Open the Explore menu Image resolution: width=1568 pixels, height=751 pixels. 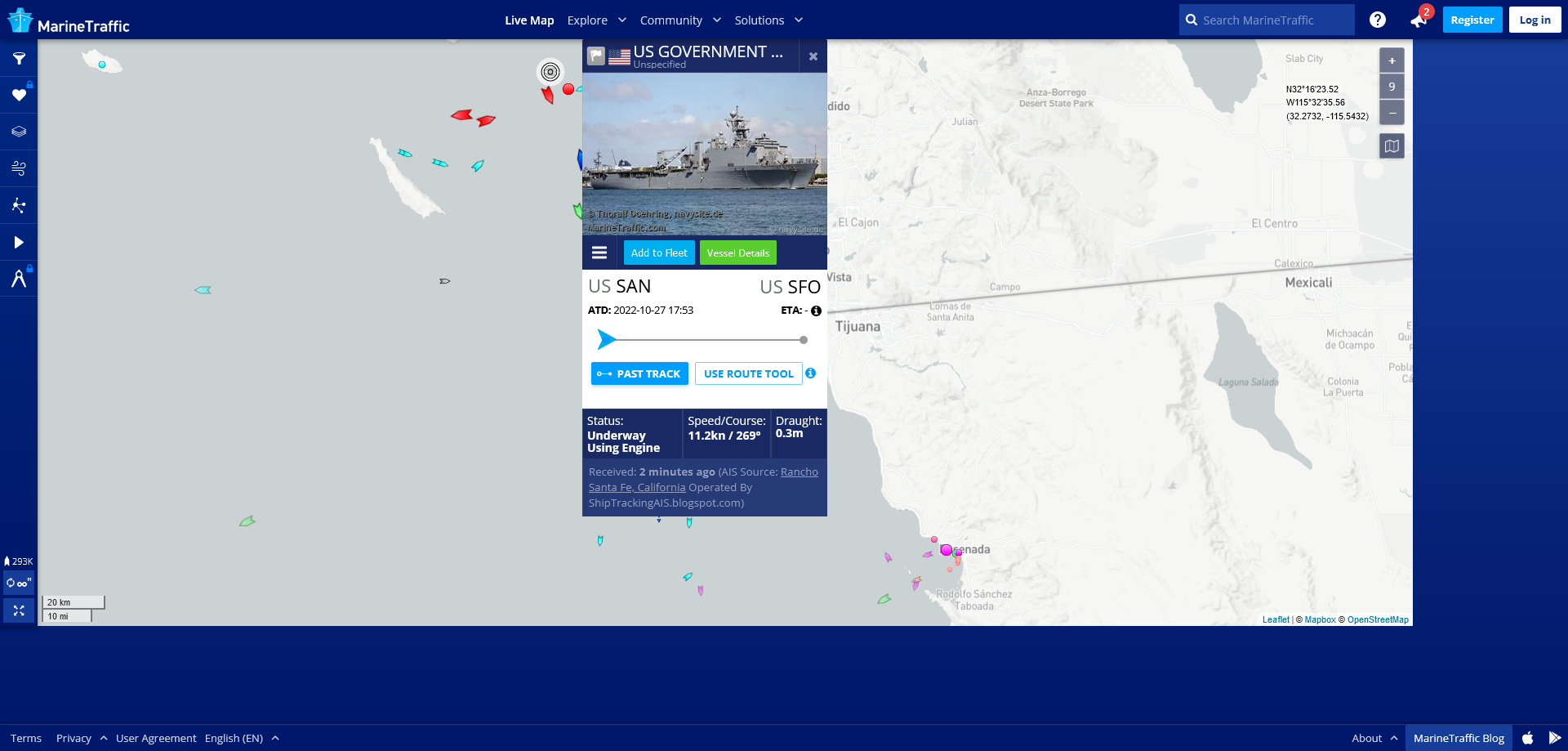point(587,20)
